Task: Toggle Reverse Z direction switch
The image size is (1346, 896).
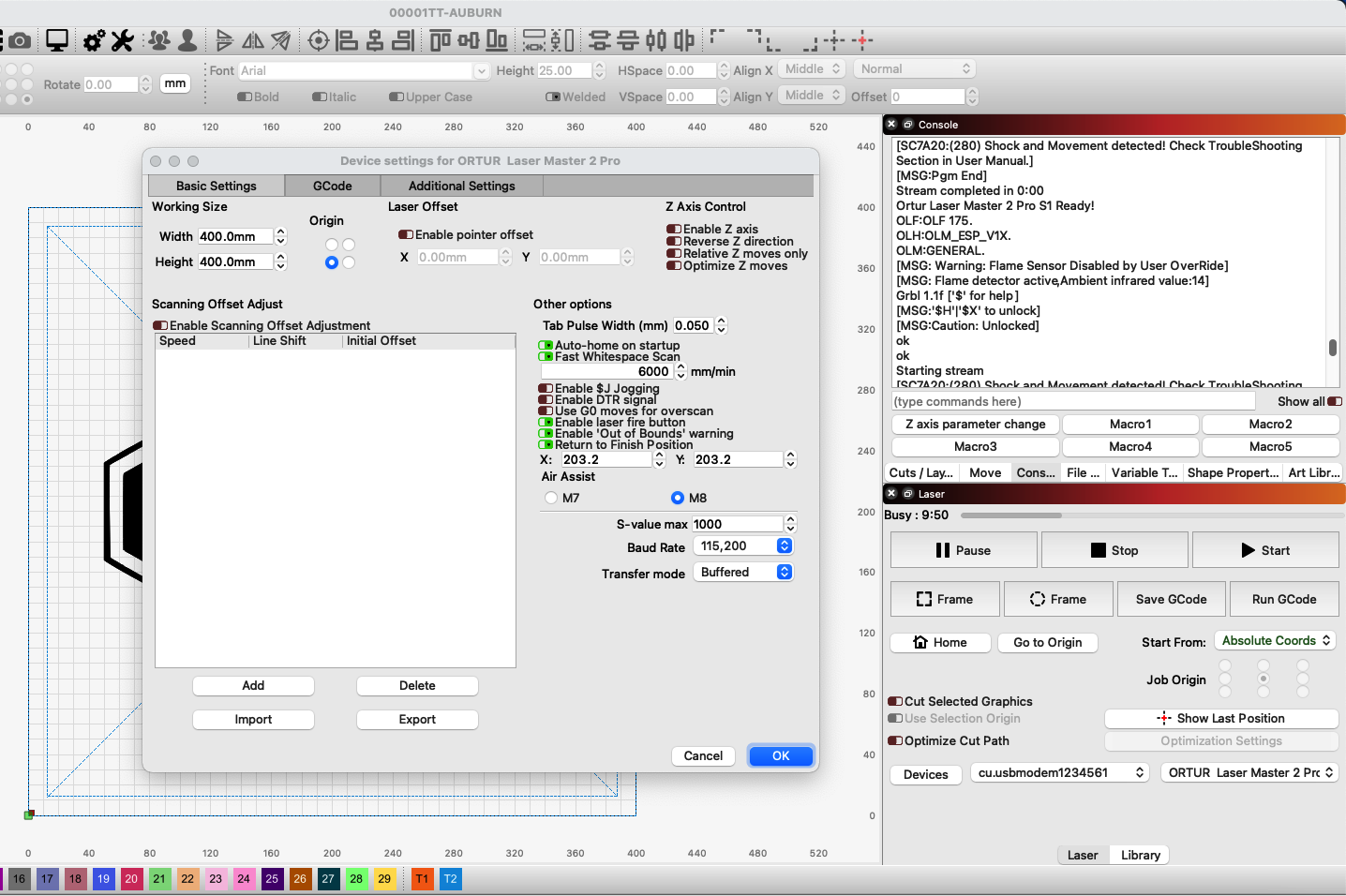Action: 674,241
